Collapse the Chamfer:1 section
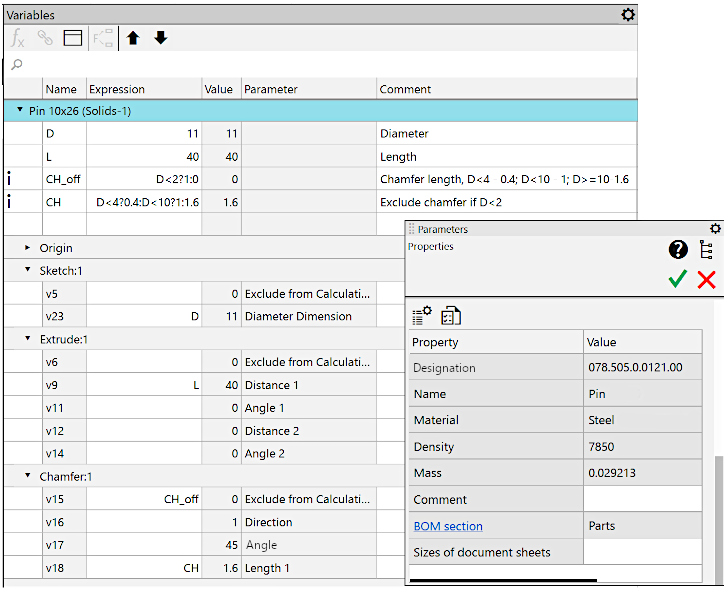Screen dimensions: 724x600 pyautogui.click(x=28, y=477)
